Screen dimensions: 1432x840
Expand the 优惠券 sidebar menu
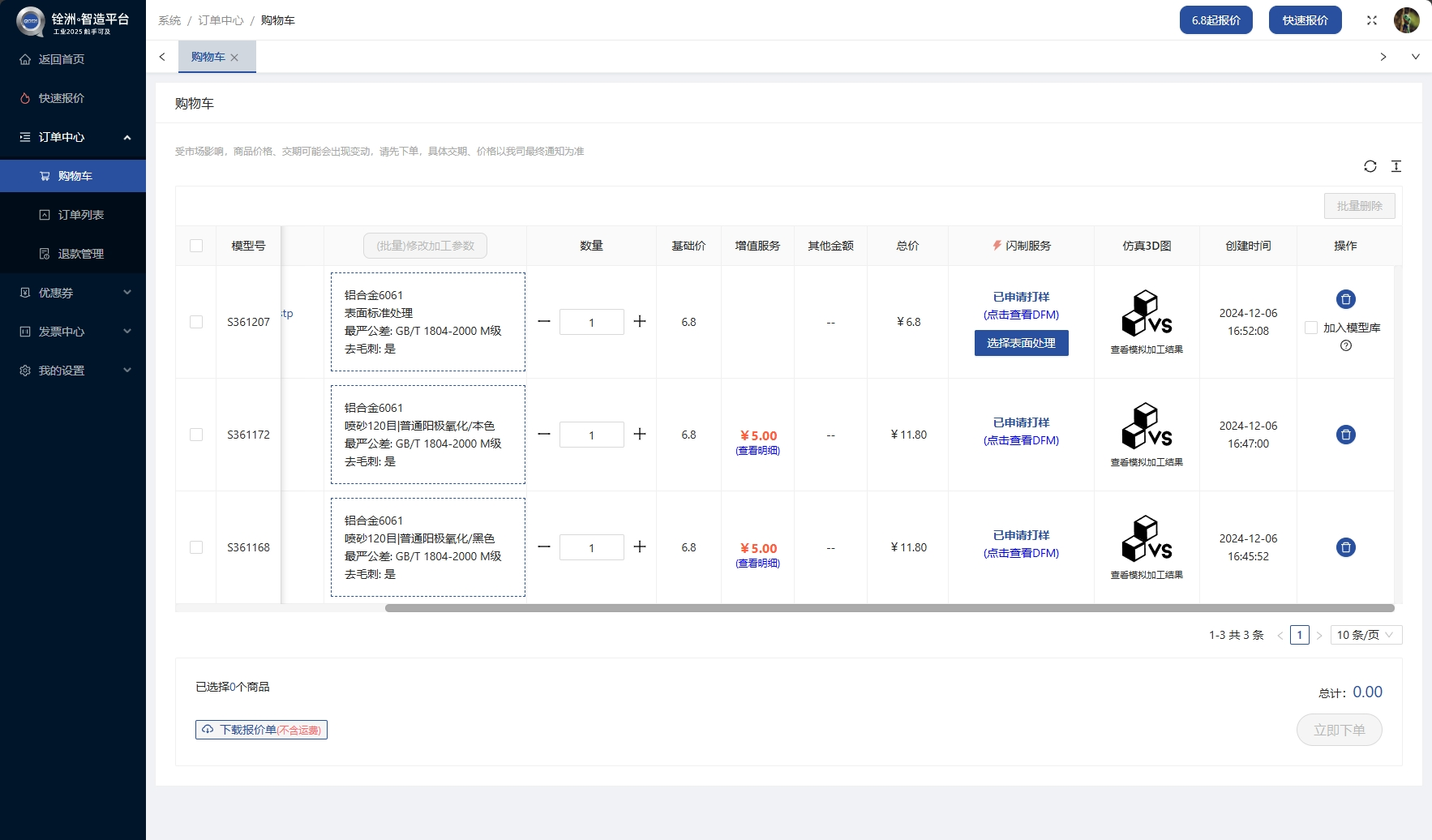pyautogui.click(x=73, y=293)
